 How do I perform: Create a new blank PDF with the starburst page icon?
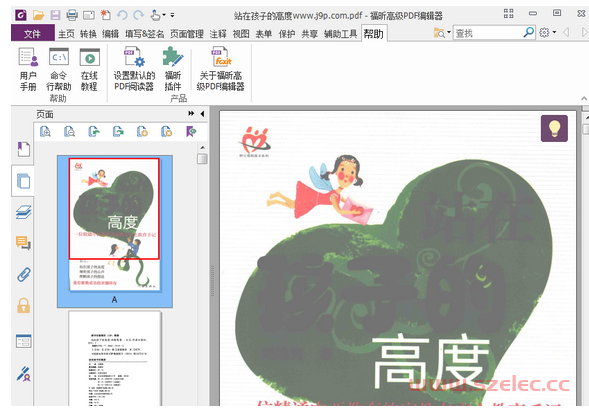(x=106, y=15)
